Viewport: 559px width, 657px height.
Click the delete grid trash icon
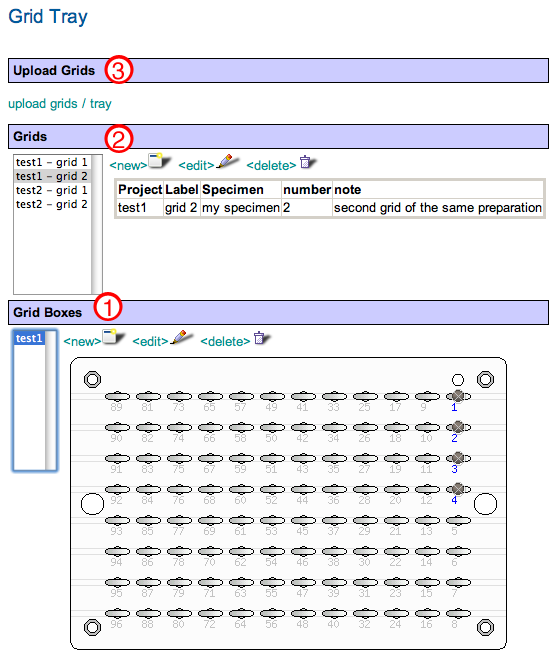308,162
